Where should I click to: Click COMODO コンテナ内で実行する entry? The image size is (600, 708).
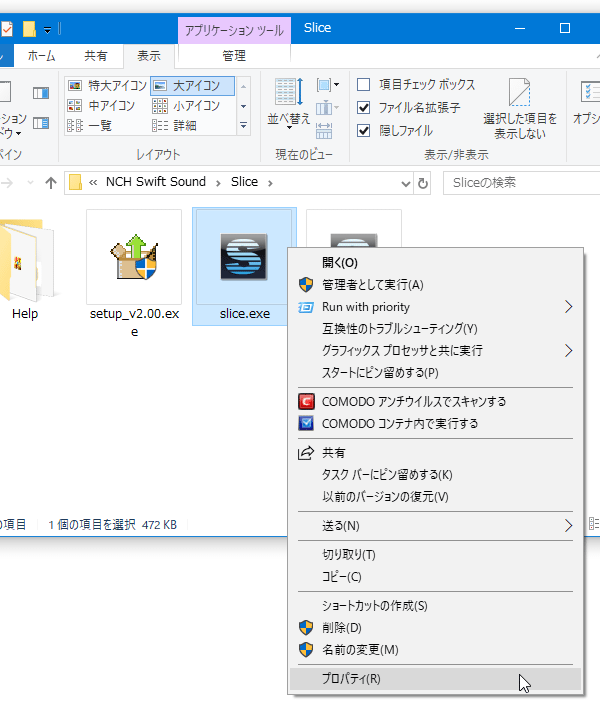pos(435,424)
